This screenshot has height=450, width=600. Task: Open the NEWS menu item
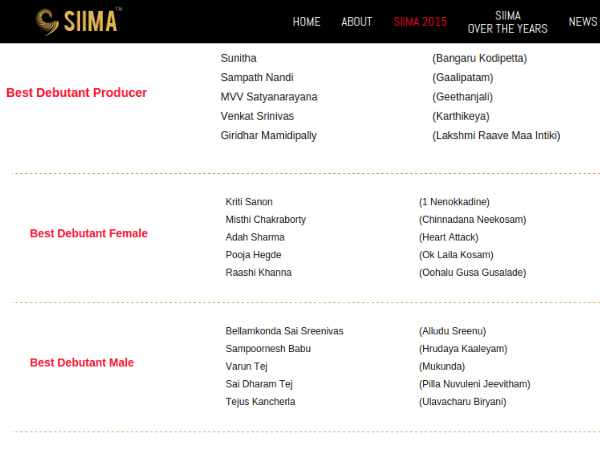(x=583, y=22)
